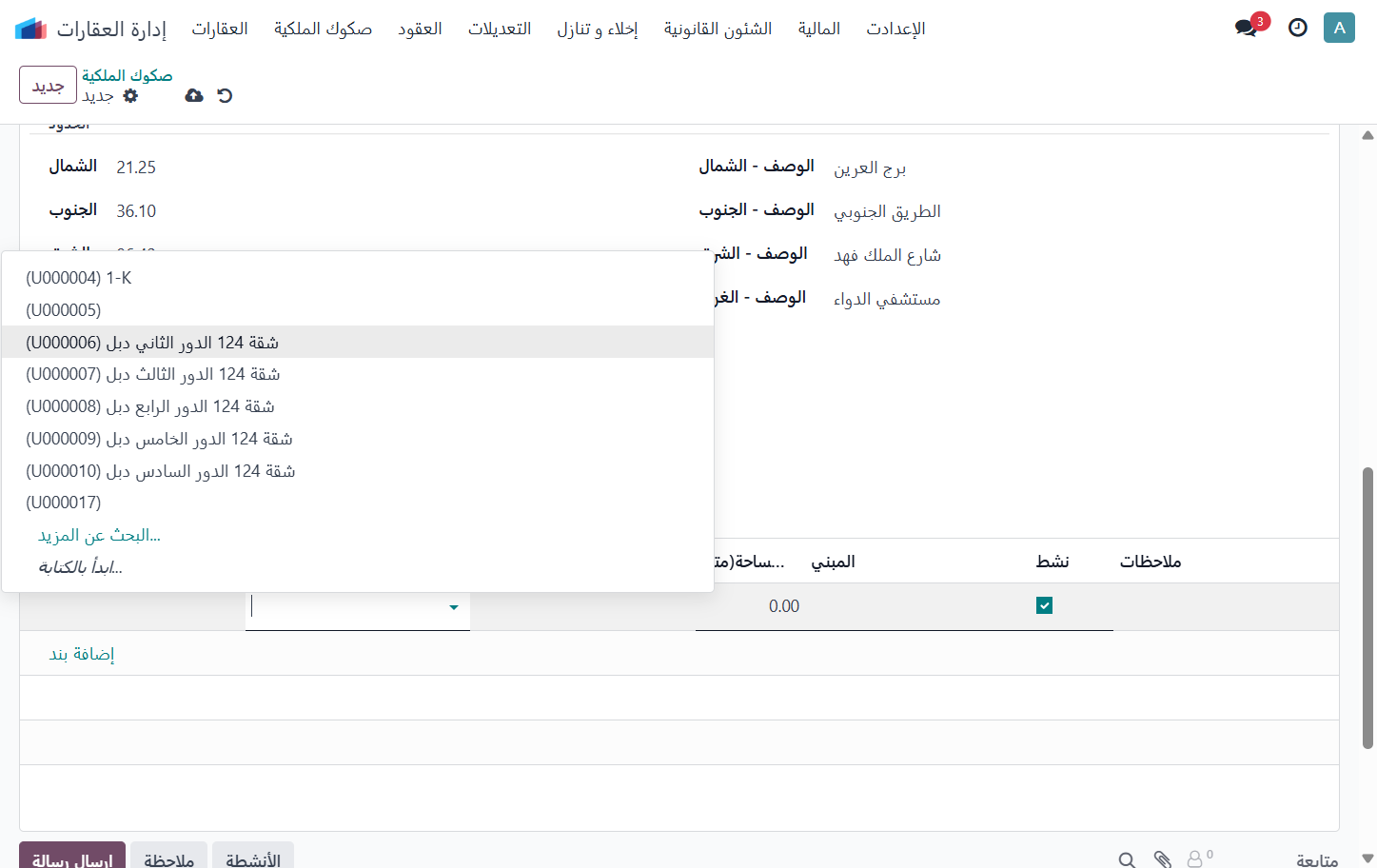
Task: Select option شقة 124 الدور الثالث دبل
Action: click(358, 374)
